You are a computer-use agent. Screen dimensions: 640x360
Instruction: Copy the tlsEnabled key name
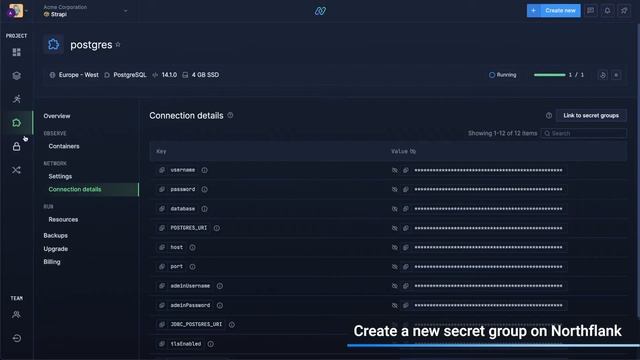(162, 344)
